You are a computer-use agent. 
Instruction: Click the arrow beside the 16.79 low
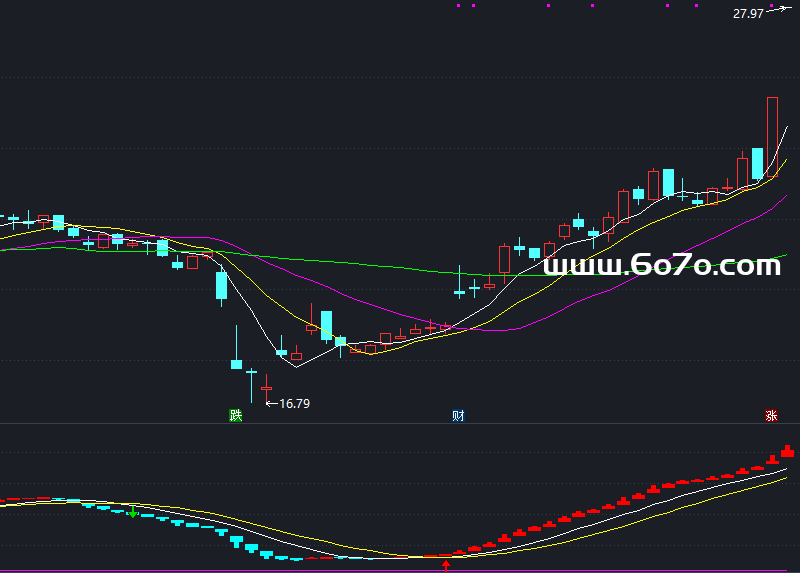271,404
